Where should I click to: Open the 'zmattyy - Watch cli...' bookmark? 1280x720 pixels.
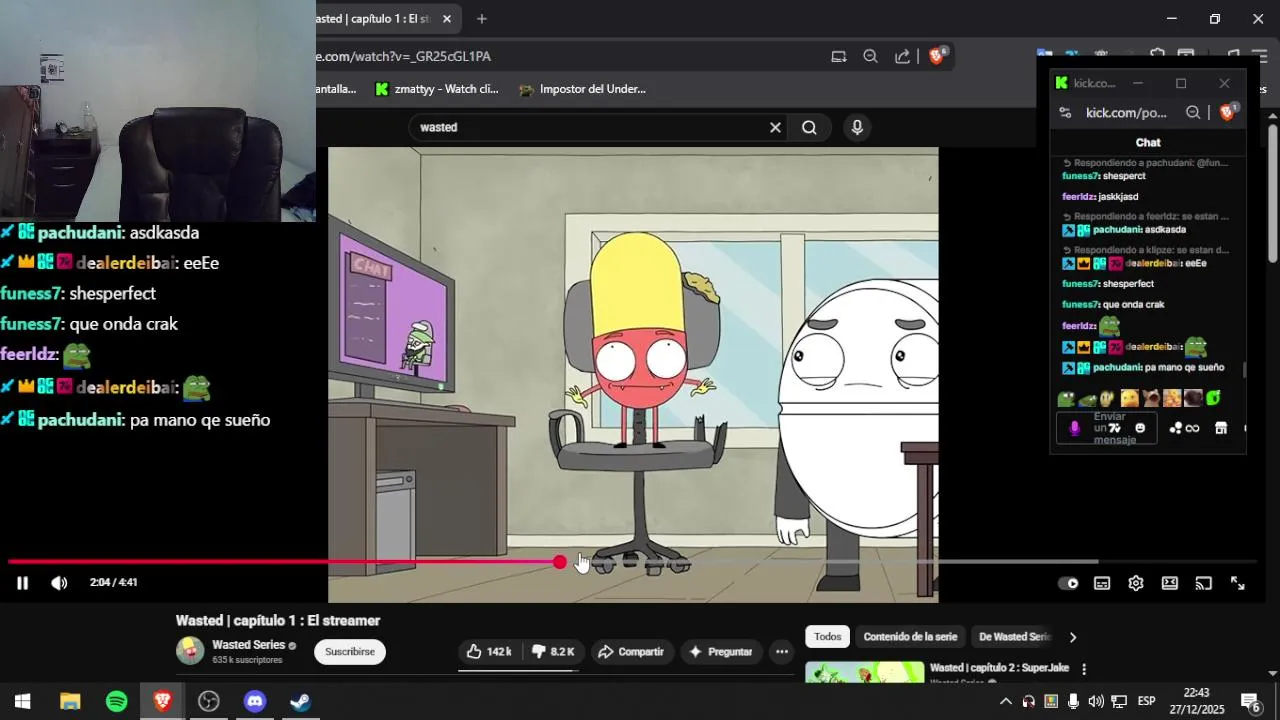tap(436, 89)
